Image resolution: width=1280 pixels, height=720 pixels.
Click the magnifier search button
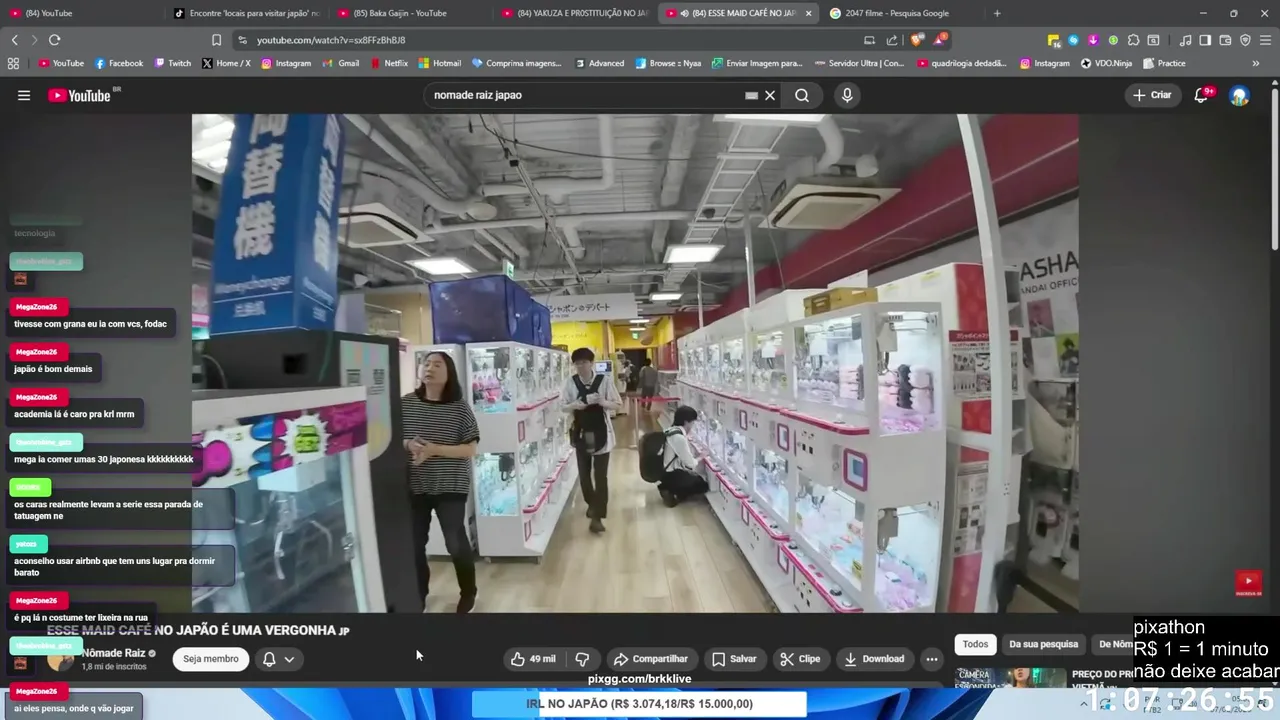coord(802,95)
